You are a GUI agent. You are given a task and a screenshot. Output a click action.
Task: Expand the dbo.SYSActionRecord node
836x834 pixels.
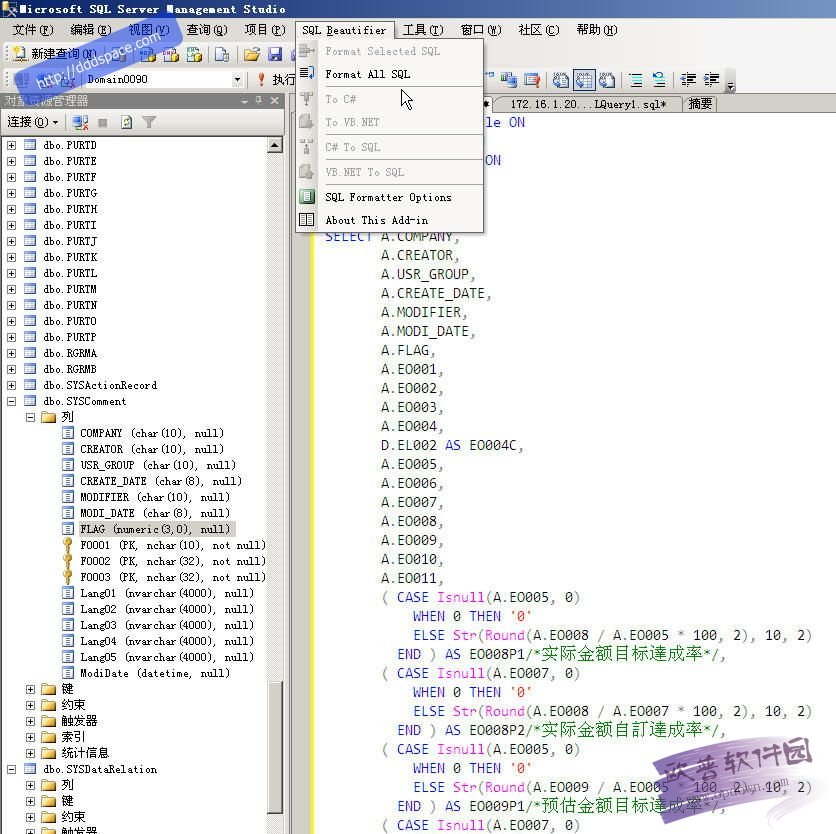click(11, 385)
